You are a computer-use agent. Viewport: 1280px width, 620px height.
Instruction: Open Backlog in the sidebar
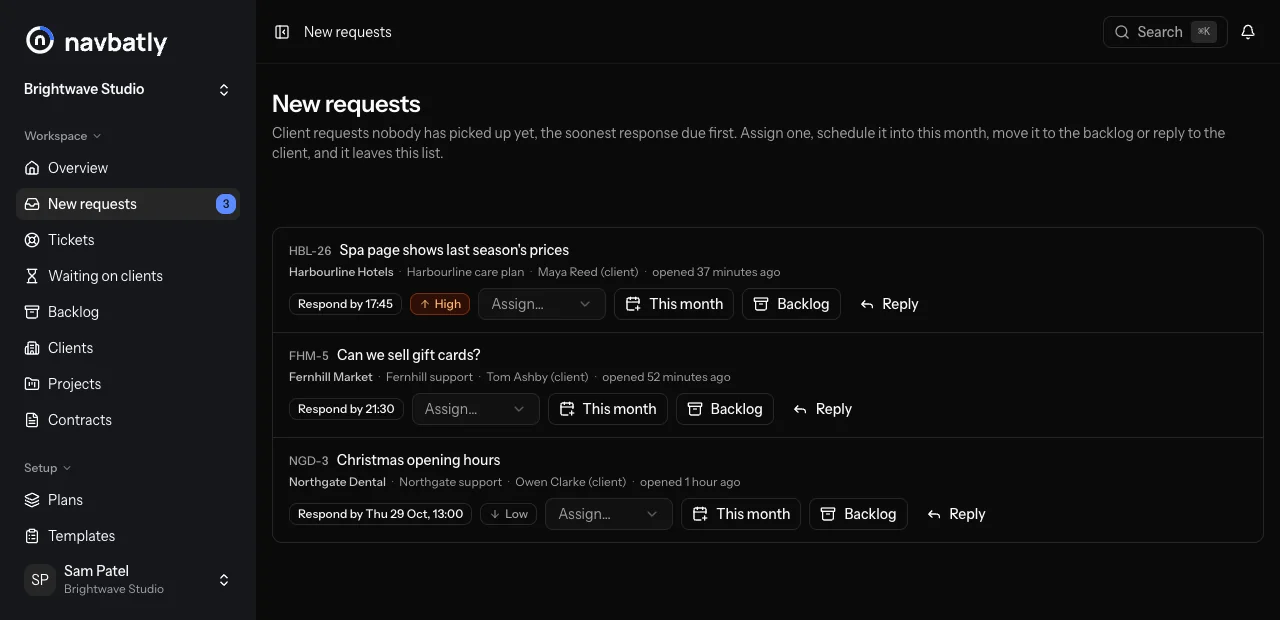(128, 312)
